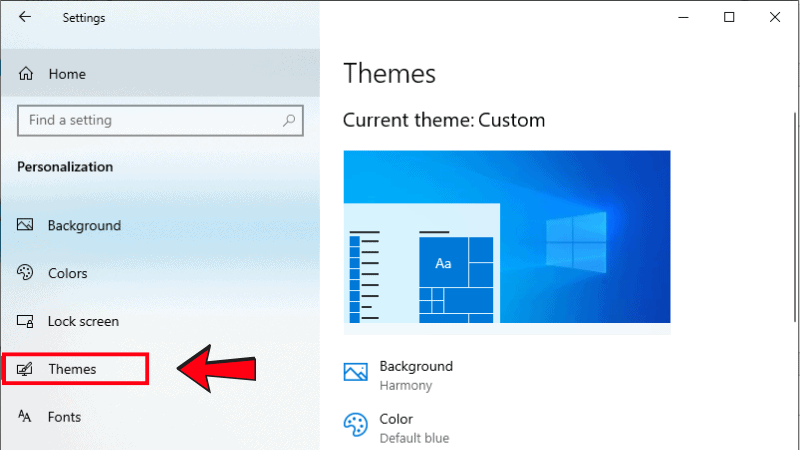Screen dimensions: 800x450
Task: Click the Fonts 'AA' icon in sidebar
Action: tap(27, 417)
